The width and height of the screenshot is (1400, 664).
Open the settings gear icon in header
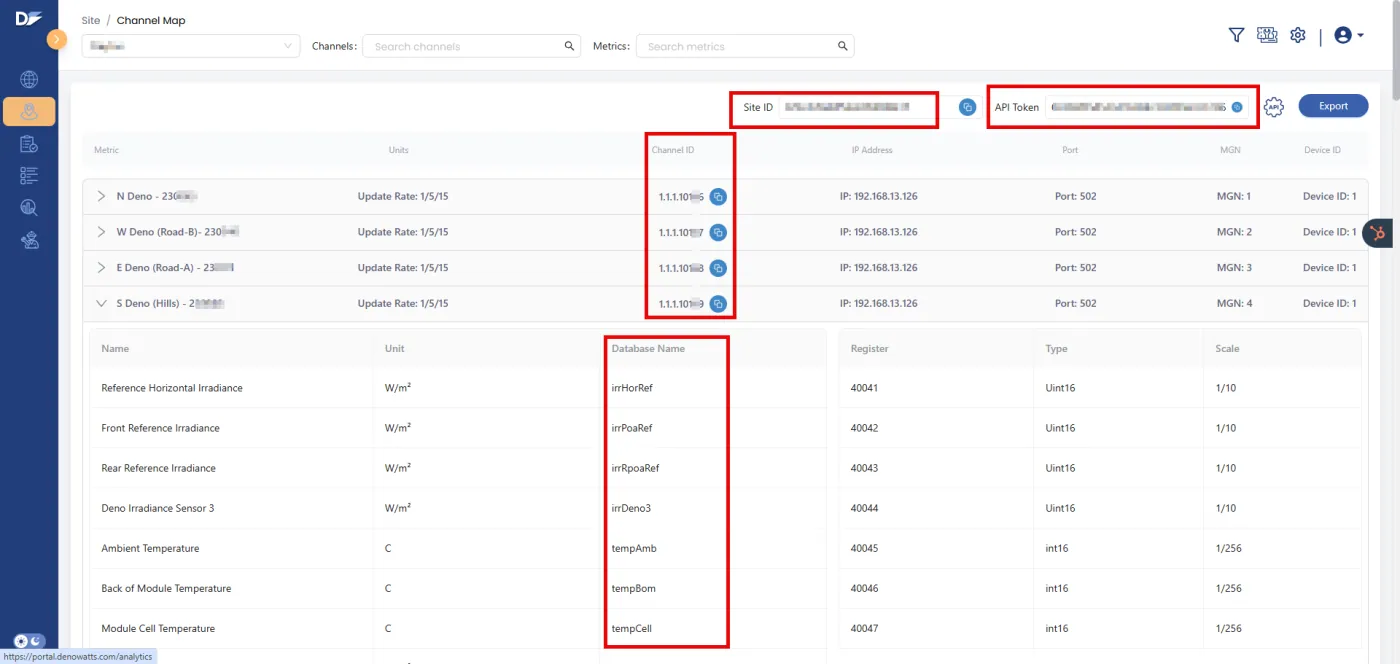pyautogui.click(x=1298, y=35)
